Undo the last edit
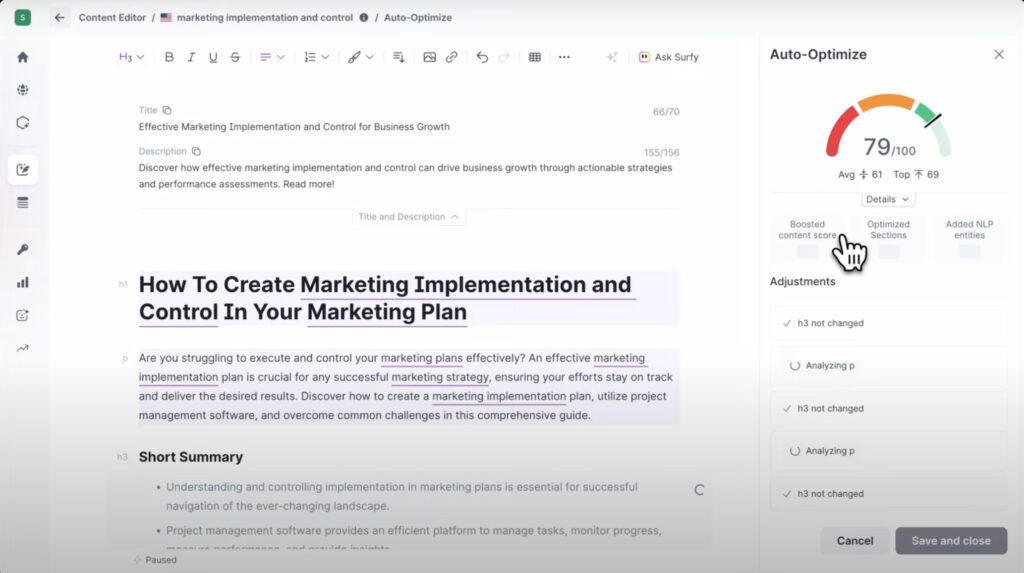 tap(482, 57)
